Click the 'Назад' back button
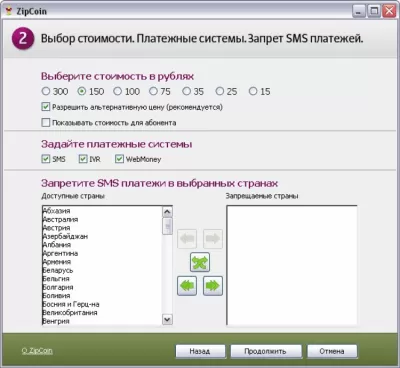The width and height of the screenshot is (400, 368). tap(200, 351)
